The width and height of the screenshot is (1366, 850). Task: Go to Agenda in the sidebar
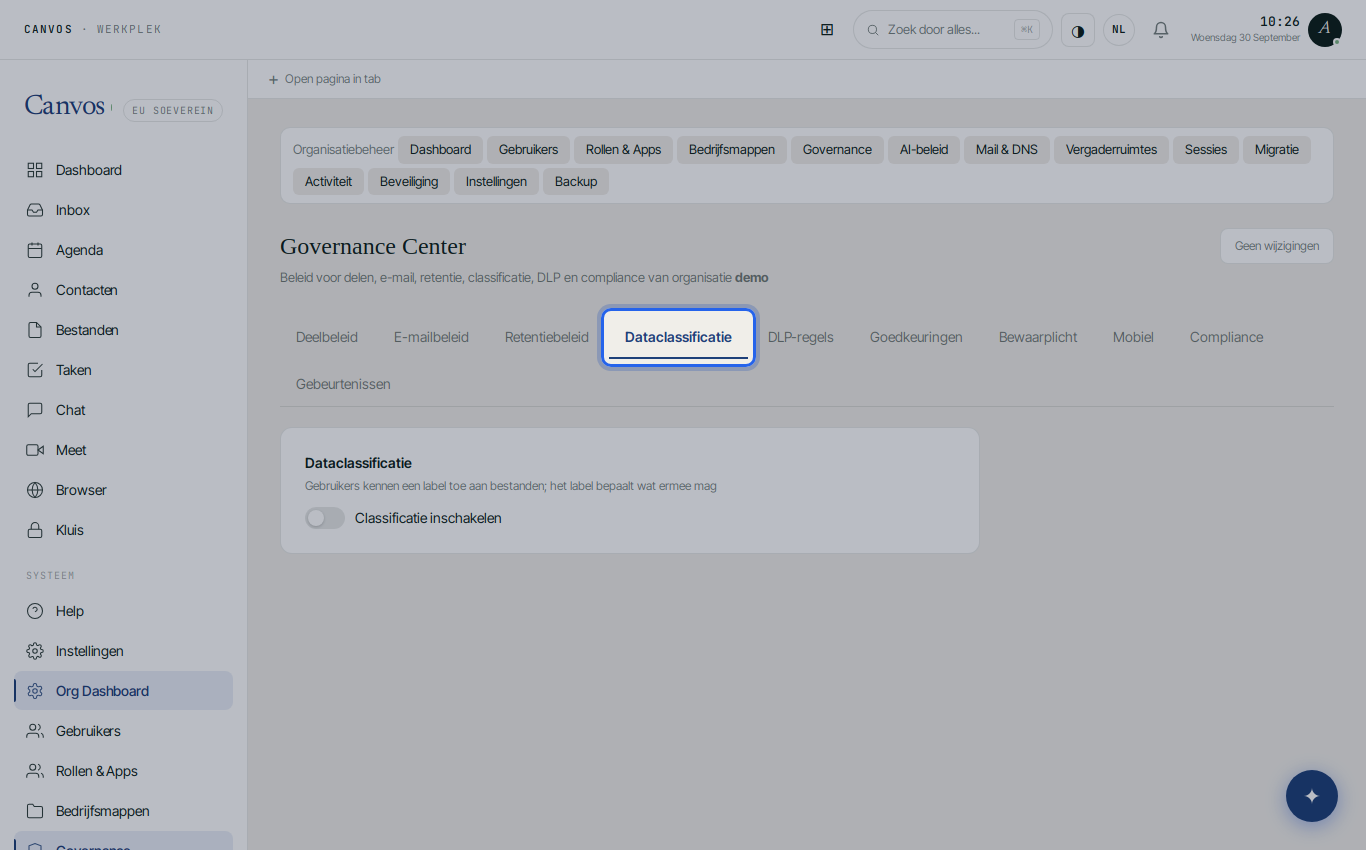123,250
